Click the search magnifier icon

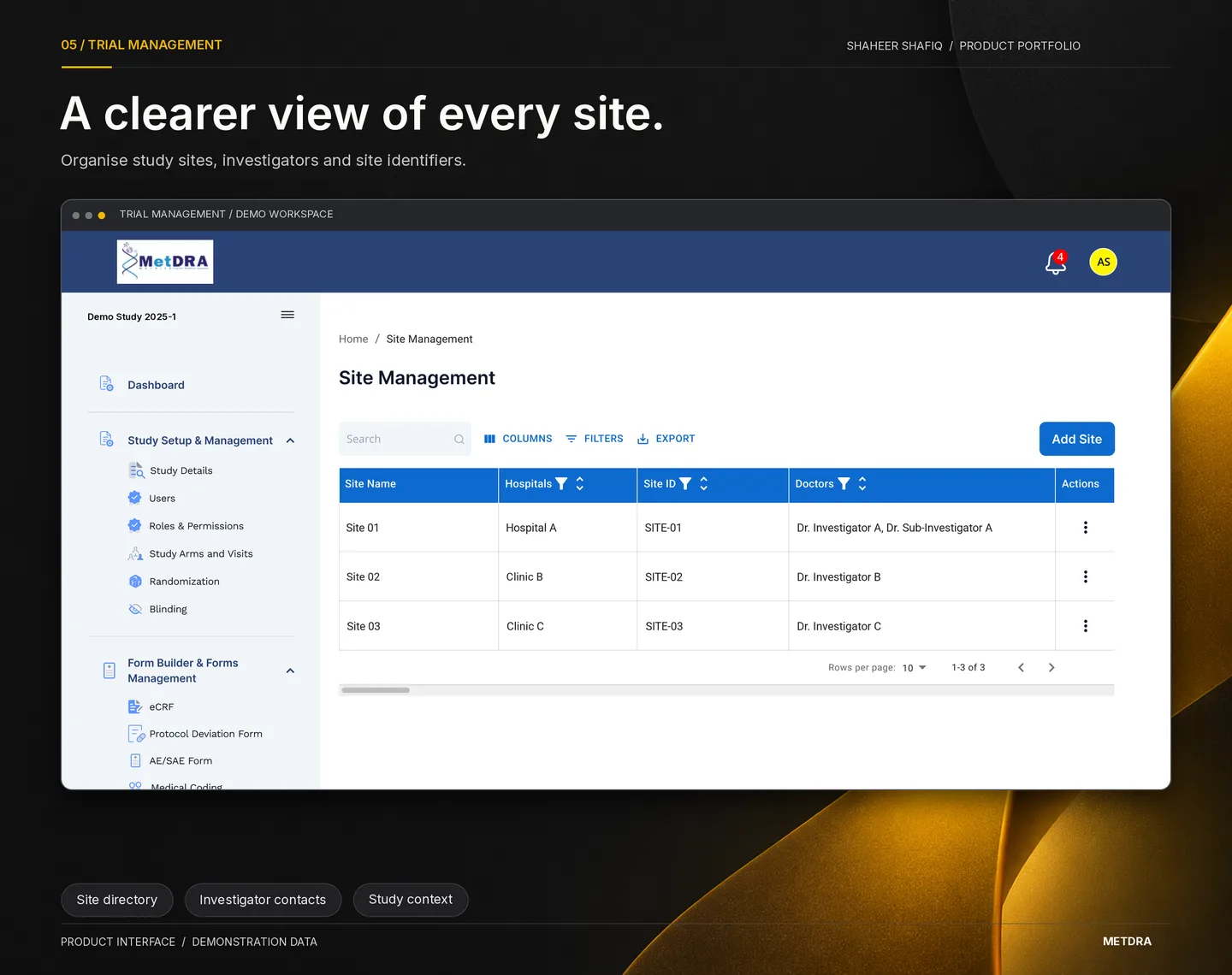[459, 440]
